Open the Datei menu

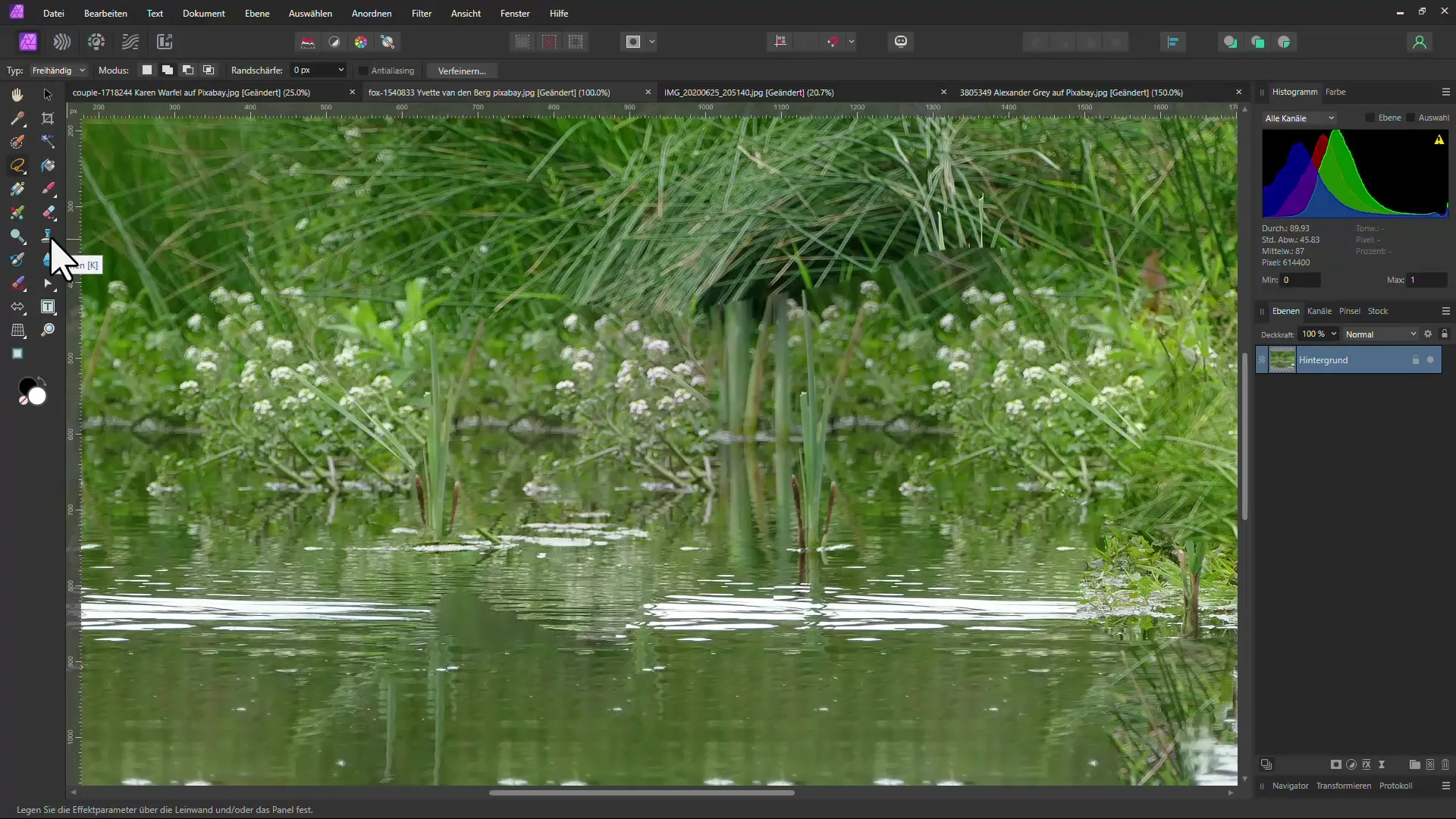point(53,14)
